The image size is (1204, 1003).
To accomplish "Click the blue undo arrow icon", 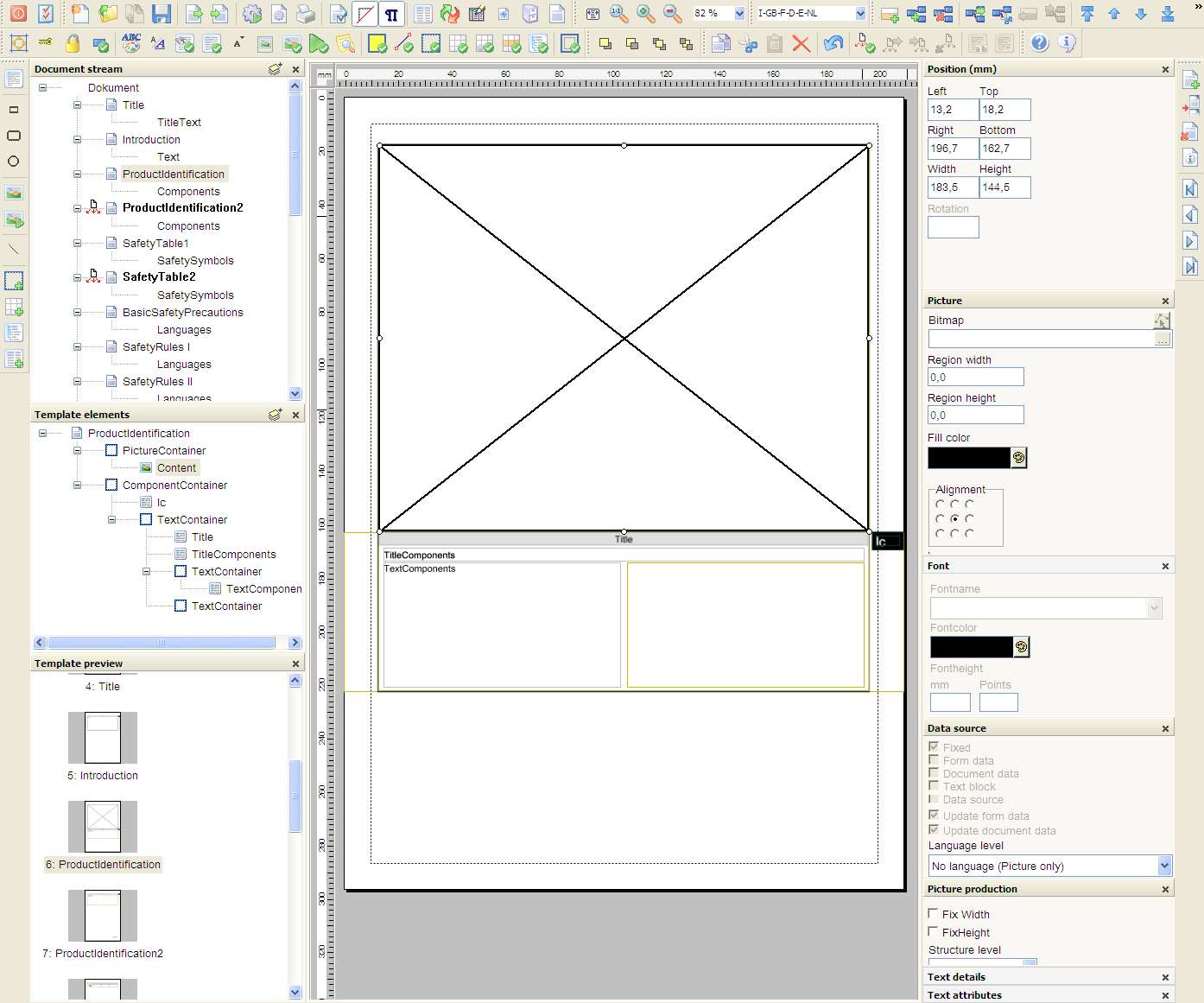I will (x=833, y=43).
